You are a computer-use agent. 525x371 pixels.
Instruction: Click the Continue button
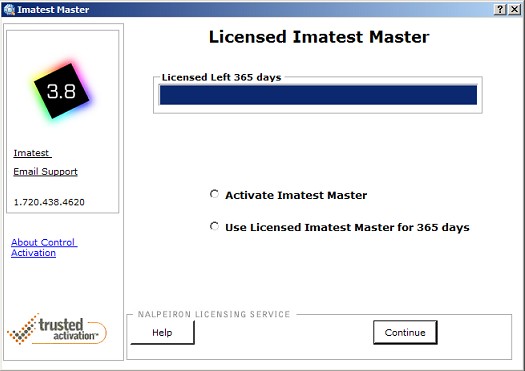405,332
